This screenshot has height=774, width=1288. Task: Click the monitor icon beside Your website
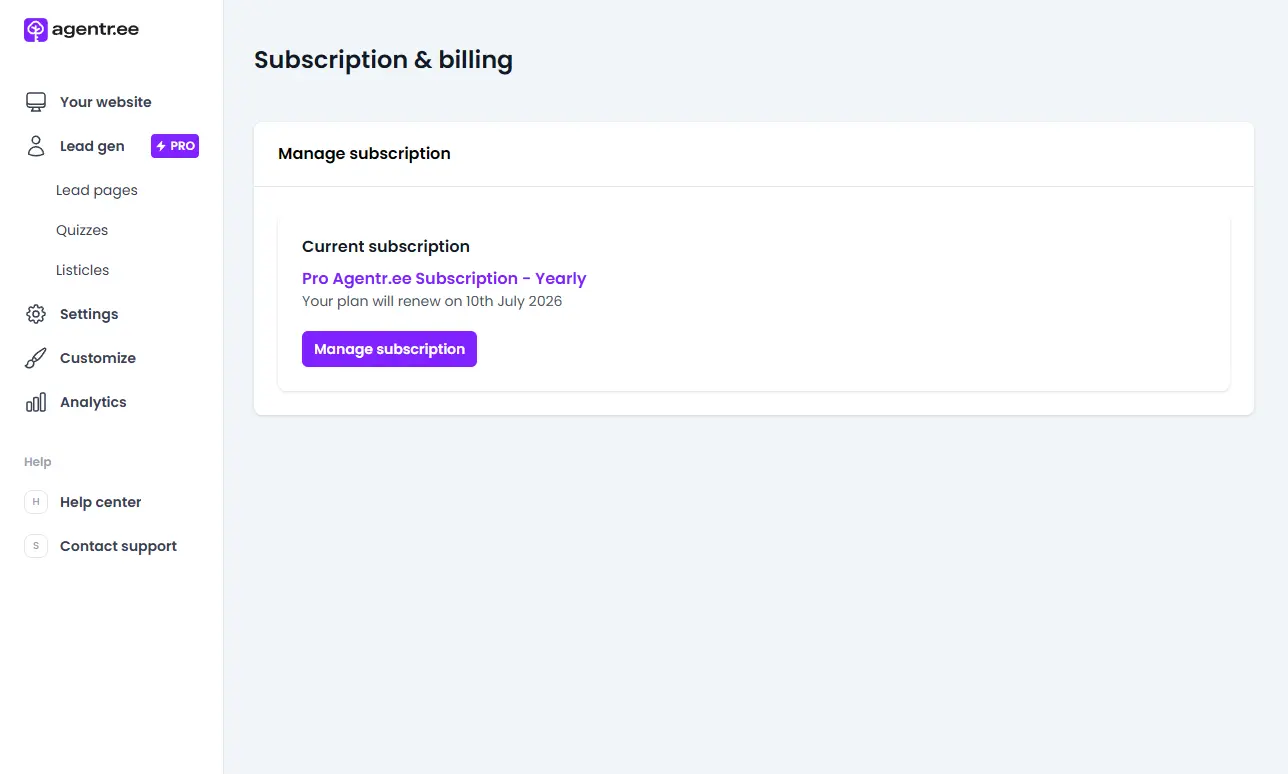pyautogui.click(x=36, y=102)
